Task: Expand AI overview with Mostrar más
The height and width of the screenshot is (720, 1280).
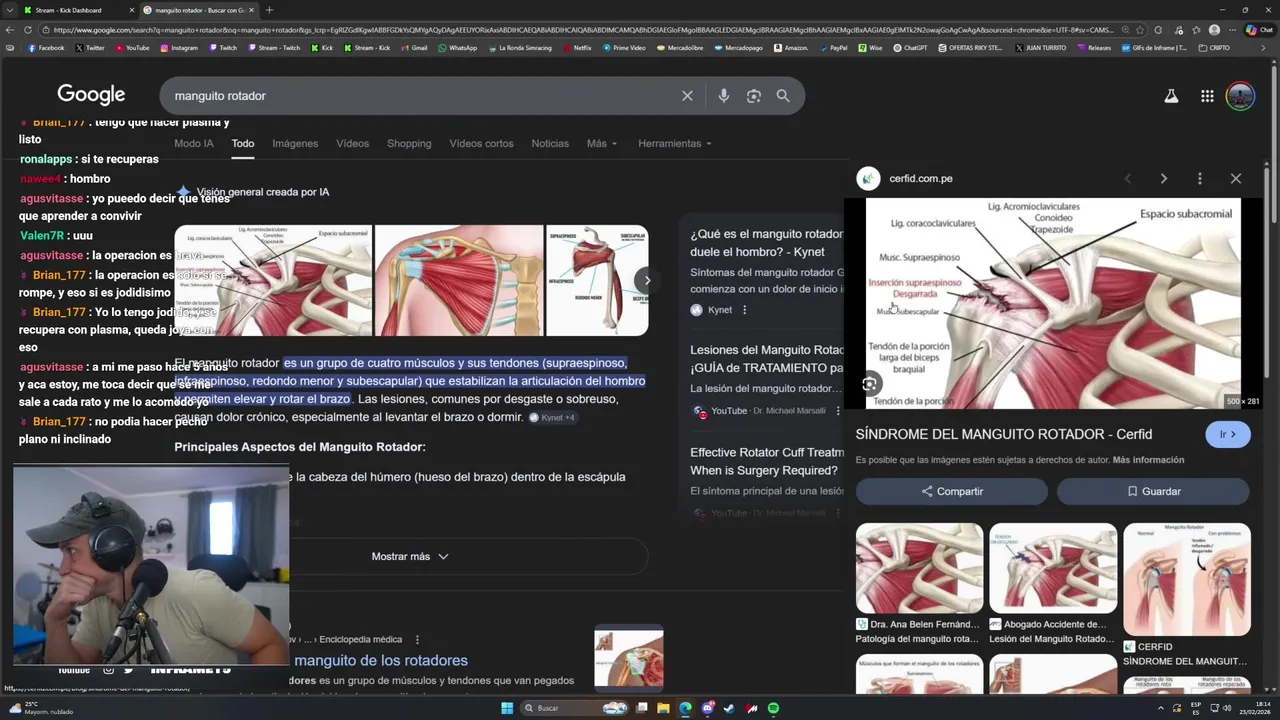Action: (410, 556)
